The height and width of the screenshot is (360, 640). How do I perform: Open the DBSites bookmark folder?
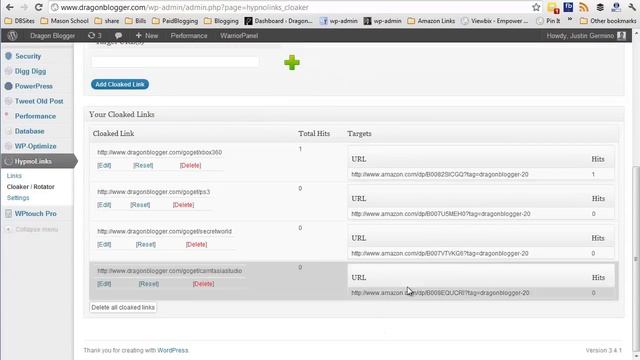(20, 21)
